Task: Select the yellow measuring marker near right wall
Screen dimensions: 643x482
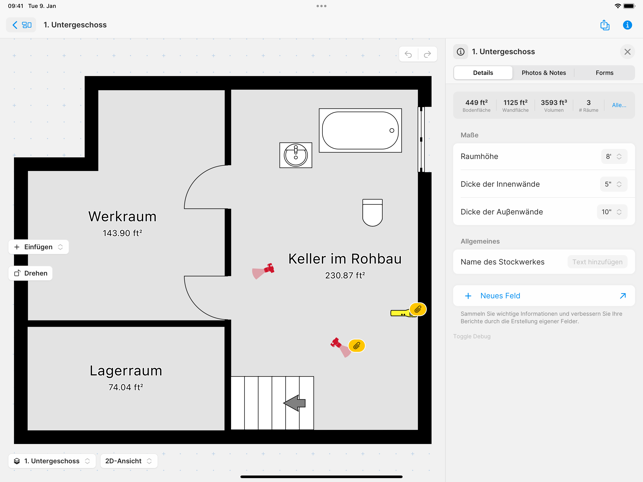Action: pyautogui.click(x=400, y=313)
